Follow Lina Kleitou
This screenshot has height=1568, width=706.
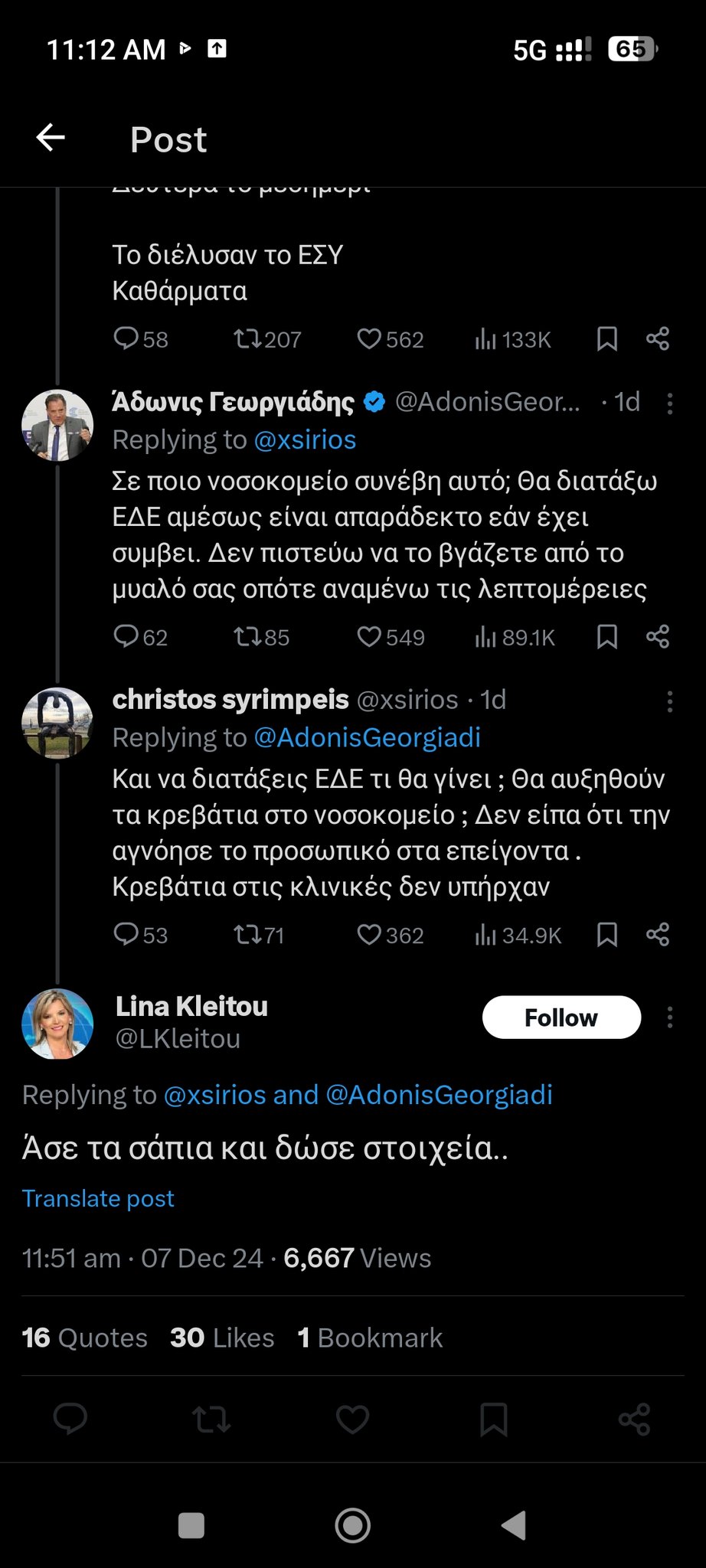(561, 1018)
